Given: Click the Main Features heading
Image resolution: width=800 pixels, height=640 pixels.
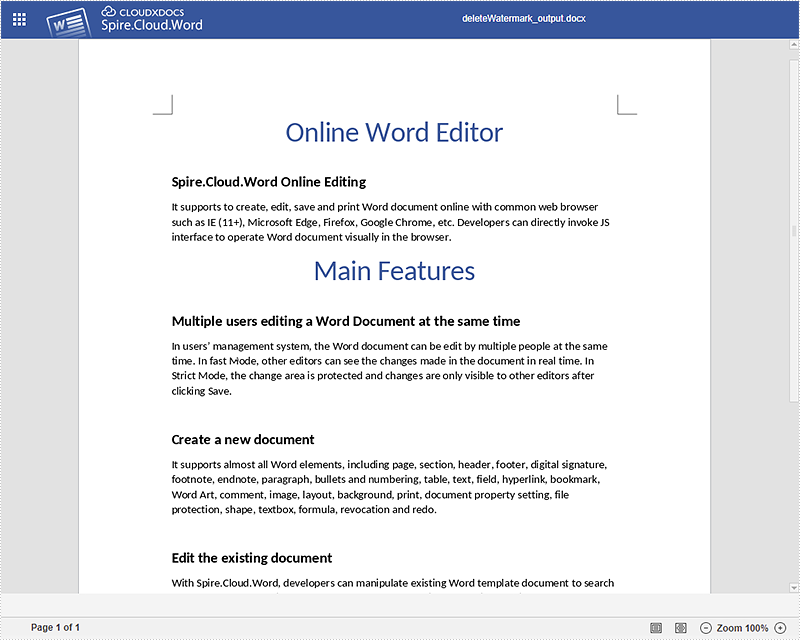Looking at the screenshot, I should [394, 271].
